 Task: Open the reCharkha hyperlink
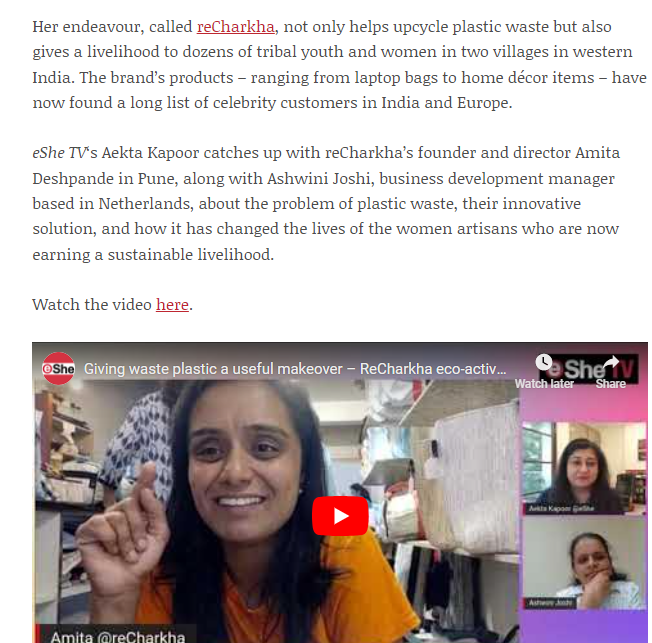click(x=236, y=27)
